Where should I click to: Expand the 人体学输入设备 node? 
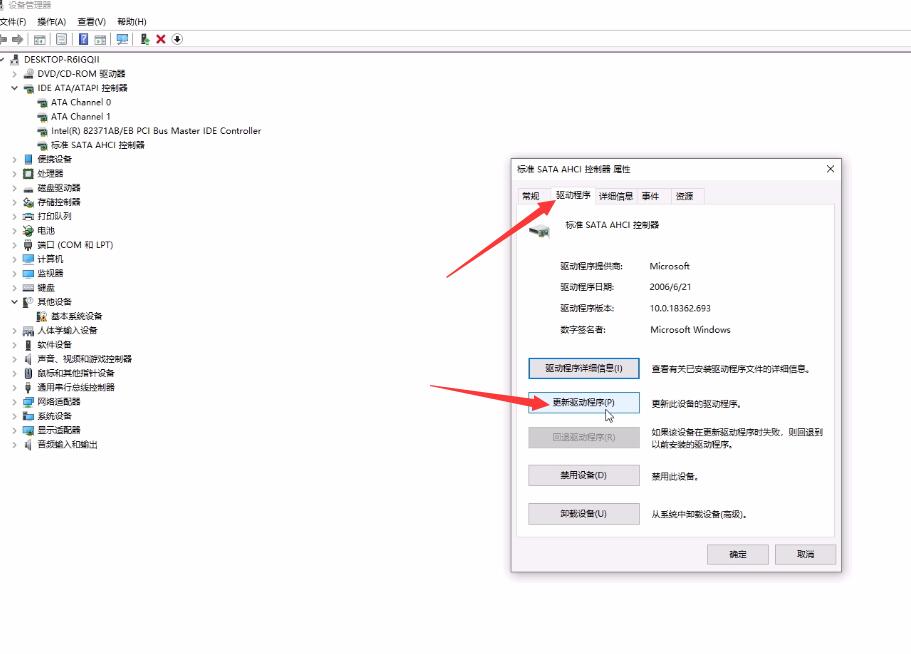tap(15, 330)
